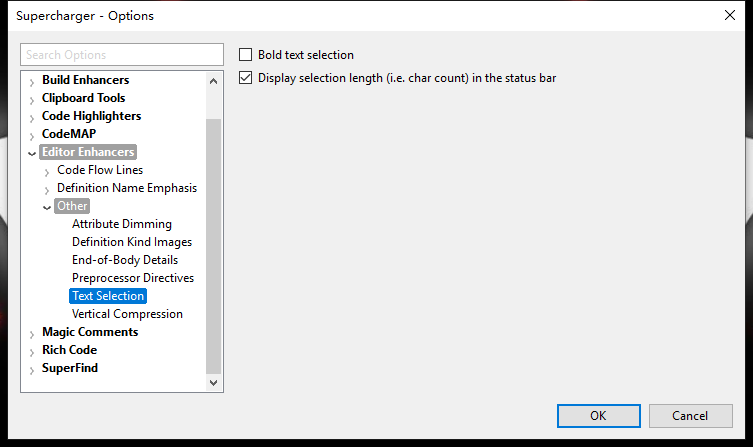Screen dimensions: 753x447
Task: Select Clipboard Tools category
Action: [84, 98]
